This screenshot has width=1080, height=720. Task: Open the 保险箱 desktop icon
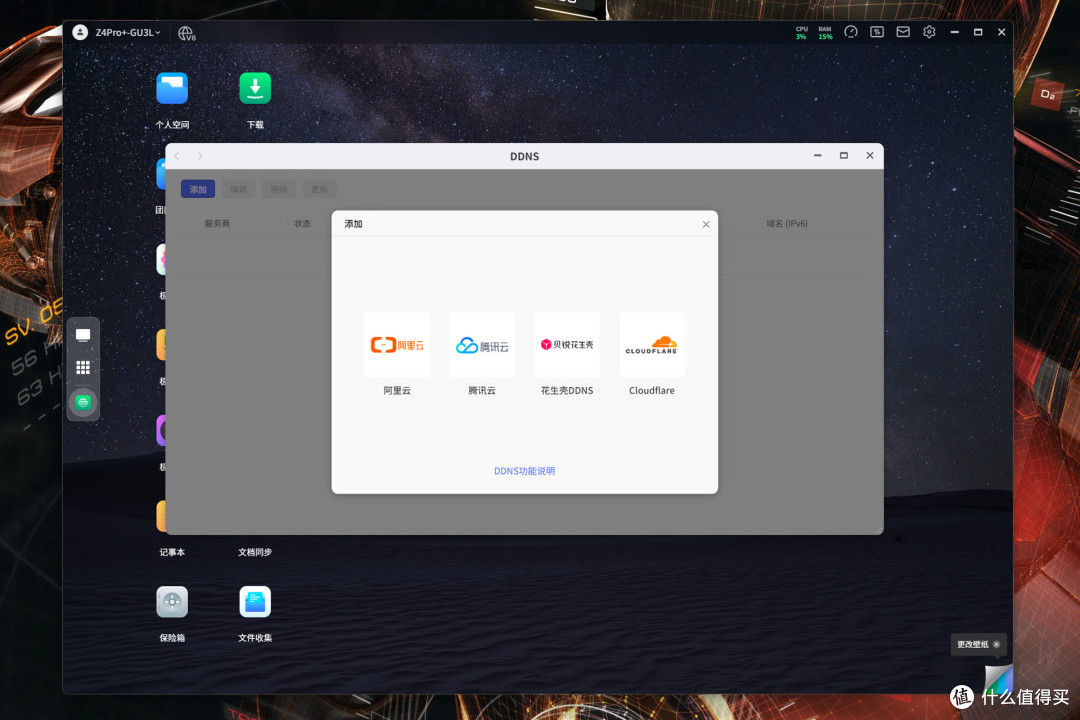click(x=172, y=602)
